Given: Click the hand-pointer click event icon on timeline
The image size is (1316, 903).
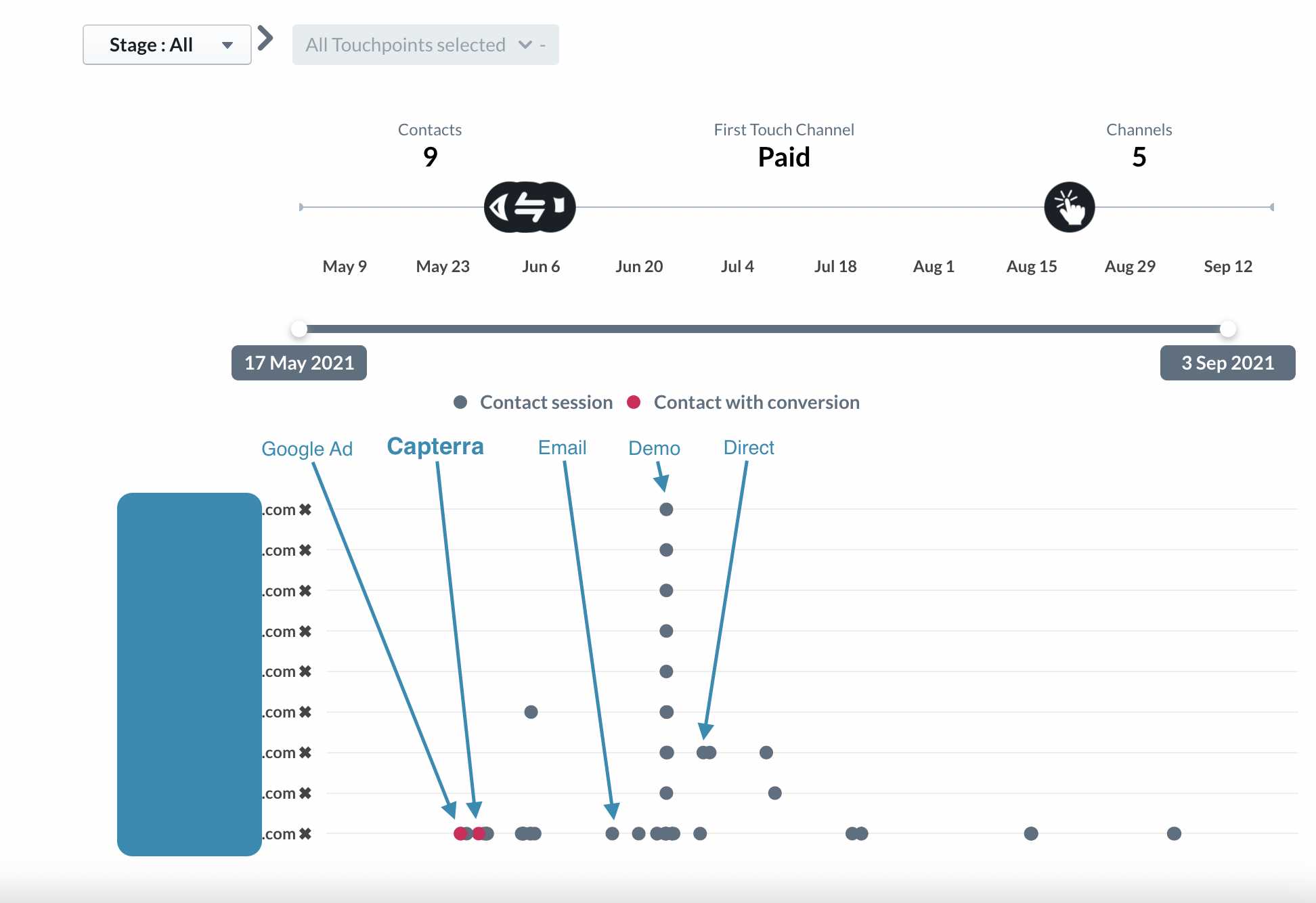Looking at the screenshot, I should pyautogui.click(x=1069, y=207).
